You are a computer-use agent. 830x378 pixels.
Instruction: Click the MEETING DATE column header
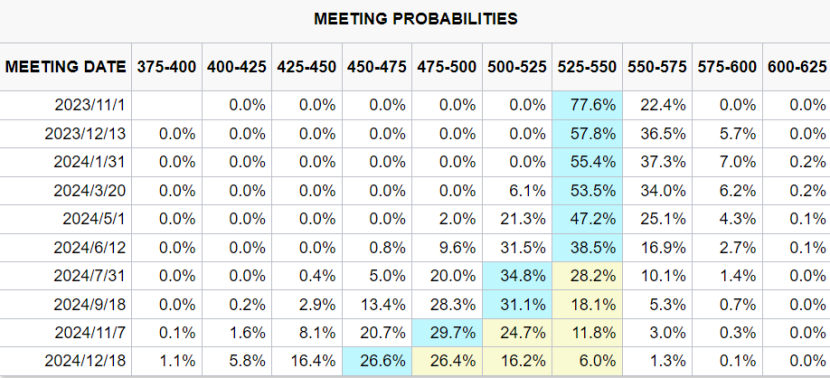[x=65, y=67]
